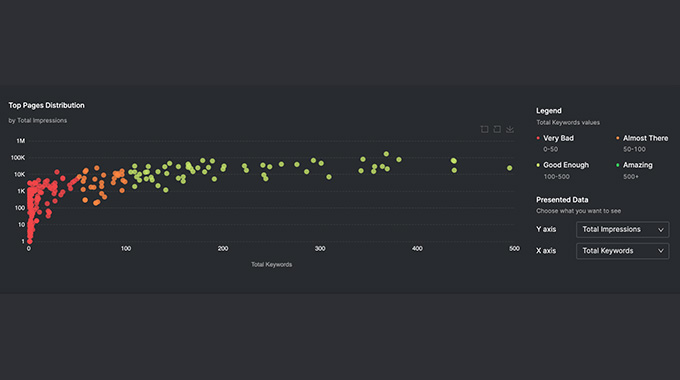The height and width of the screenshot is (380, 680).
Task: Click the 300 x-axis tick label
Action: coord(320,249)
